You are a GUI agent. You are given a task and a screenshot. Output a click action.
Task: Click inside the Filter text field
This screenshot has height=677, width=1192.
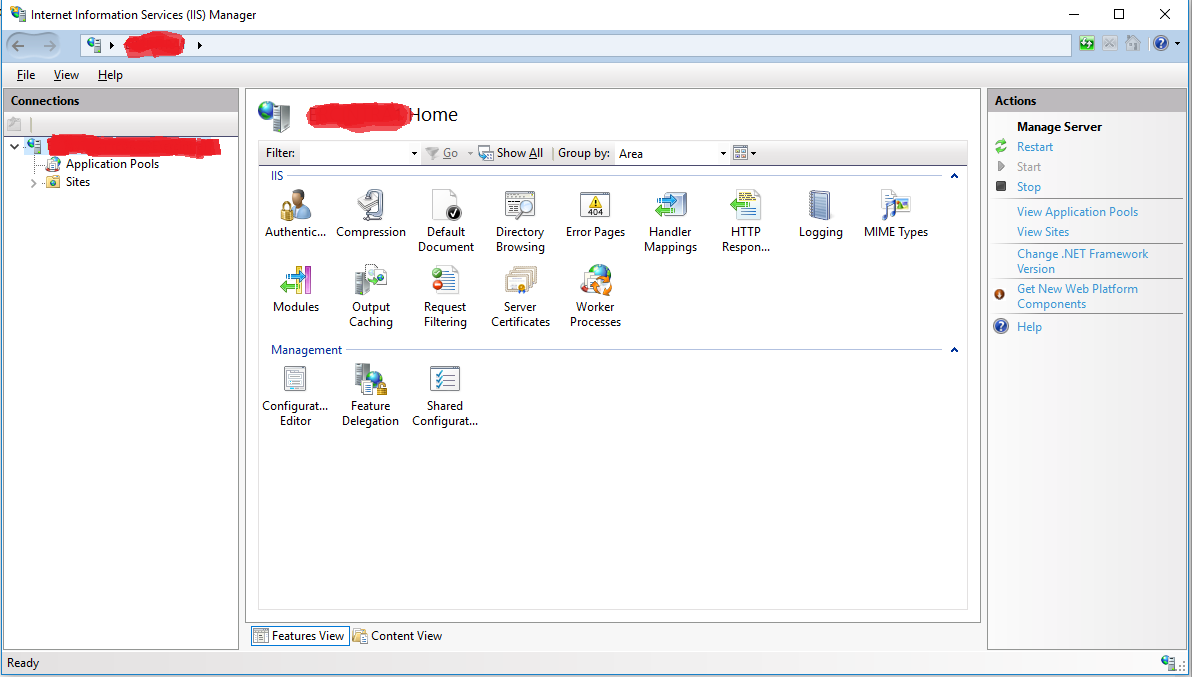355,154
